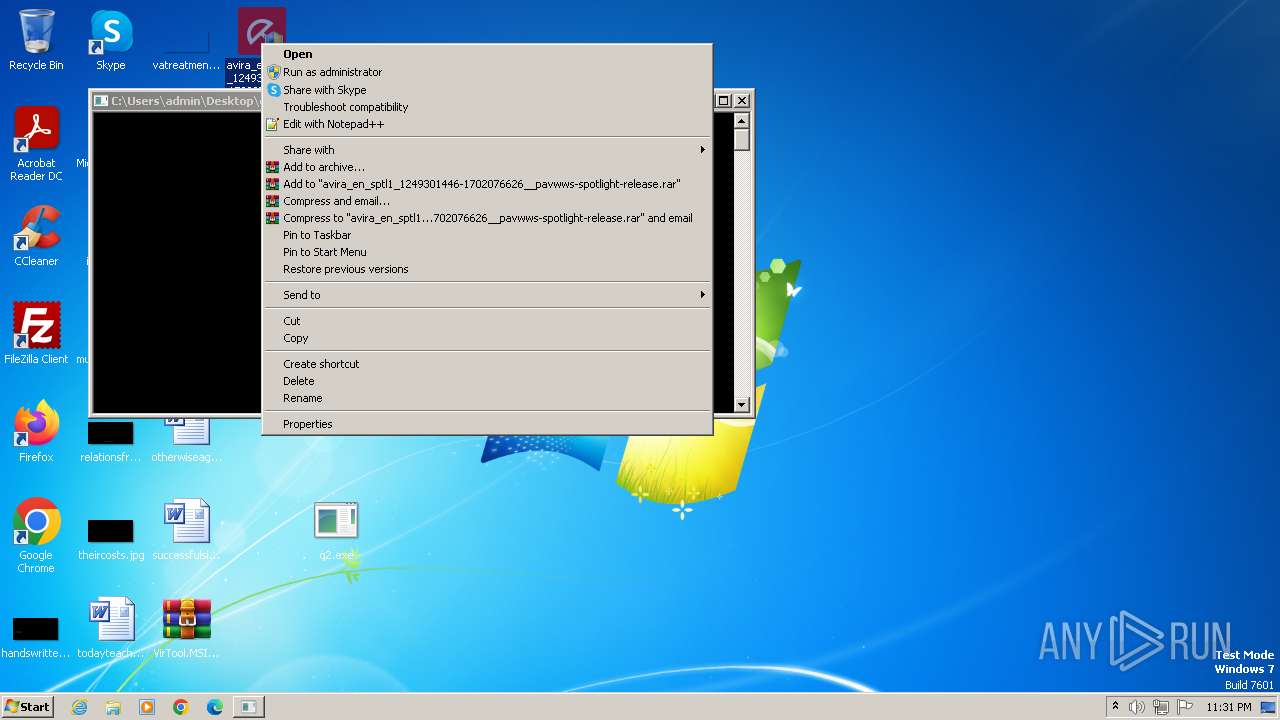Open the Skype desktop shortcut
The width and height of the screenshot is (1280, 720).
(111, 40)
